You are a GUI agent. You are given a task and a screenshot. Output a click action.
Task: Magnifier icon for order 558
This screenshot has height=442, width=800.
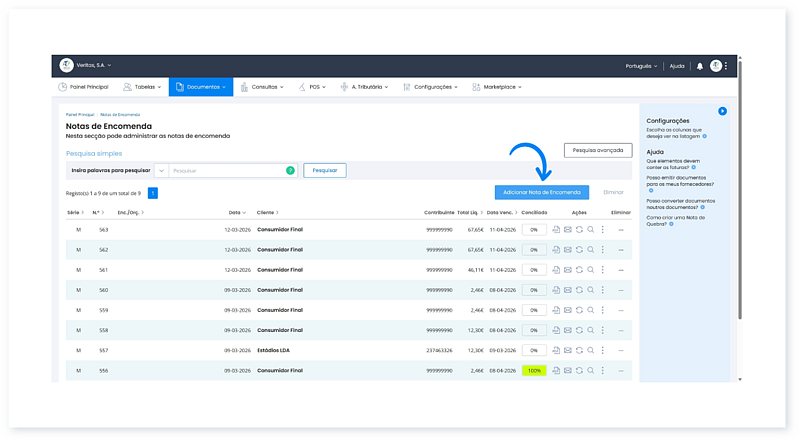[590, 330]
